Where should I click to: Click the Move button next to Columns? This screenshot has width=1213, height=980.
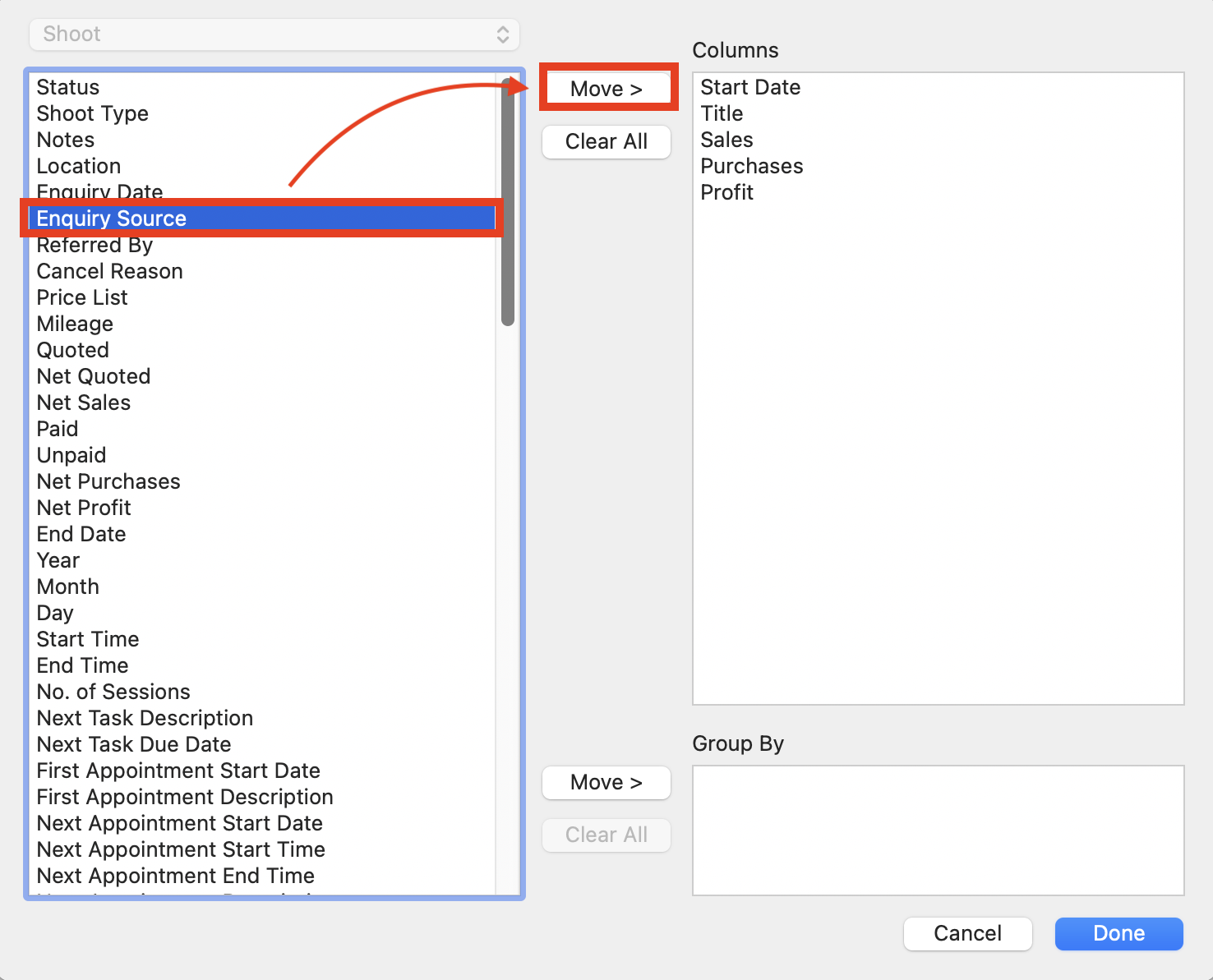pyautogui.click(x=607, y=88)
